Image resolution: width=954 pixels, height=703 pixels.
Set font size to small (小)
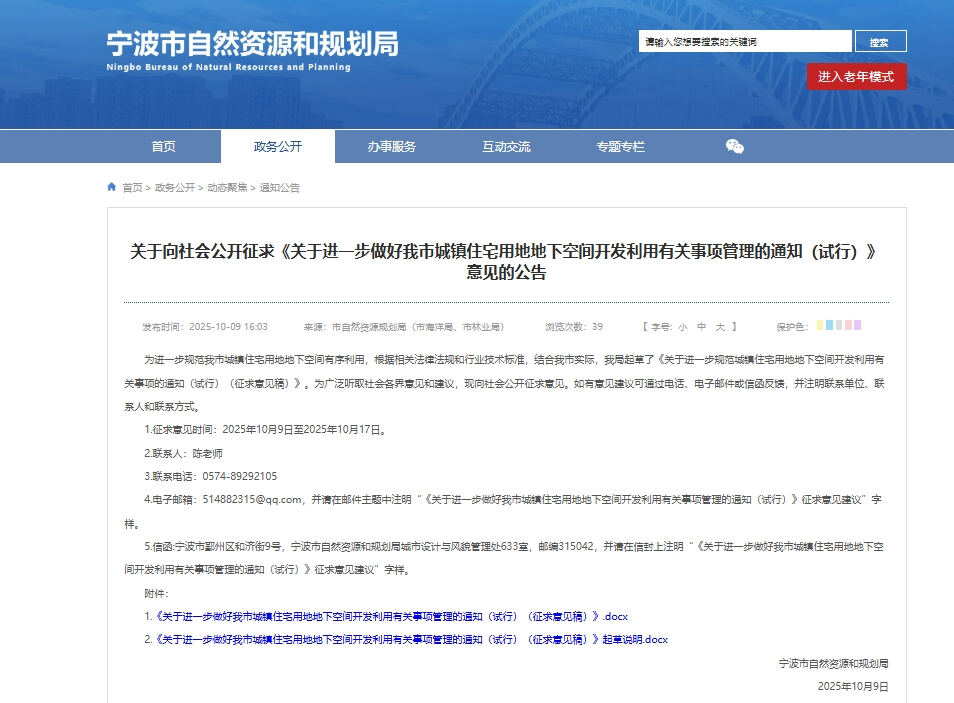click(682, 327)
